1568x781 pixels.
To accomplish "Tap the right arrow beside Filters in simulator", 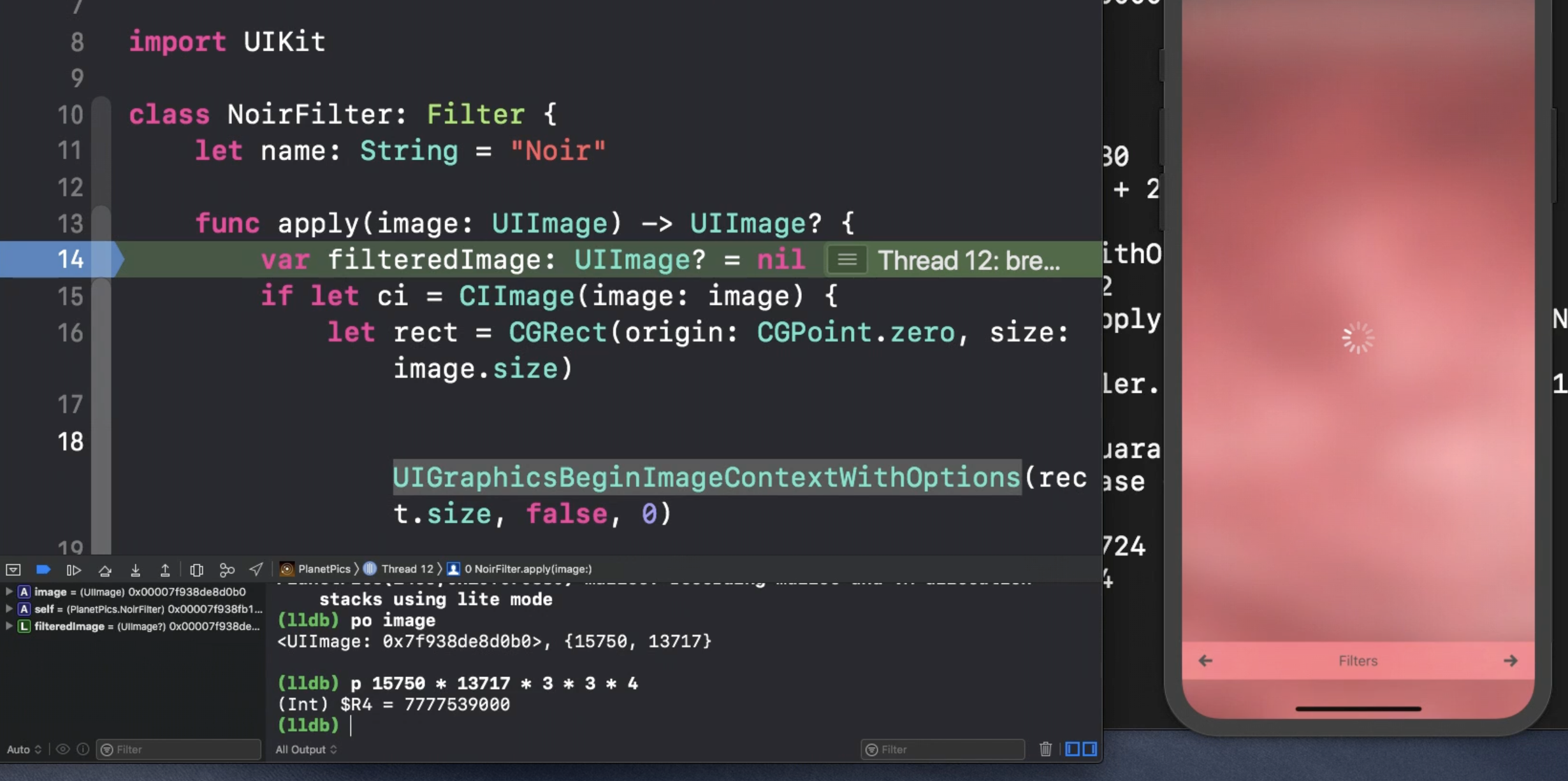I will (1510, 661).
